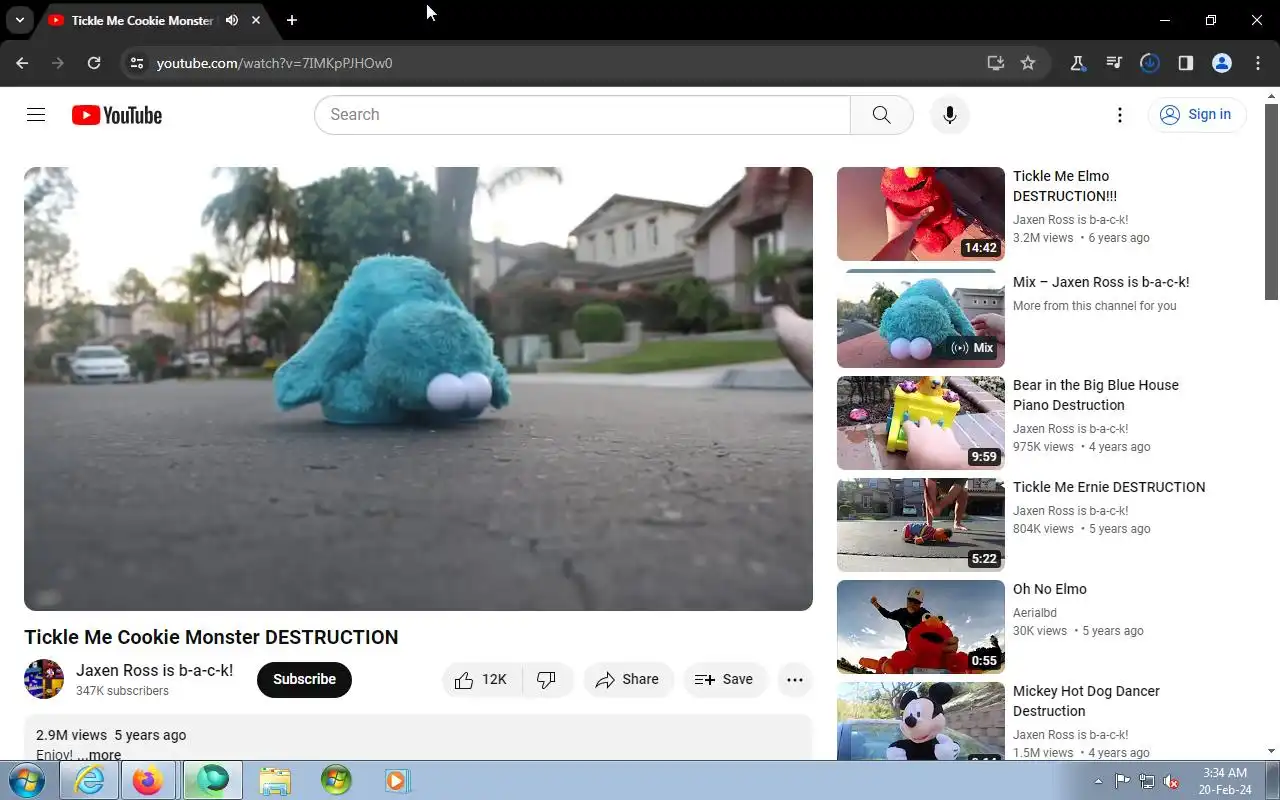Open Tickle Me Ernie DESTRUCTION title
The width and height of the screenshot is (1280, 800).
coord(1109,487)
